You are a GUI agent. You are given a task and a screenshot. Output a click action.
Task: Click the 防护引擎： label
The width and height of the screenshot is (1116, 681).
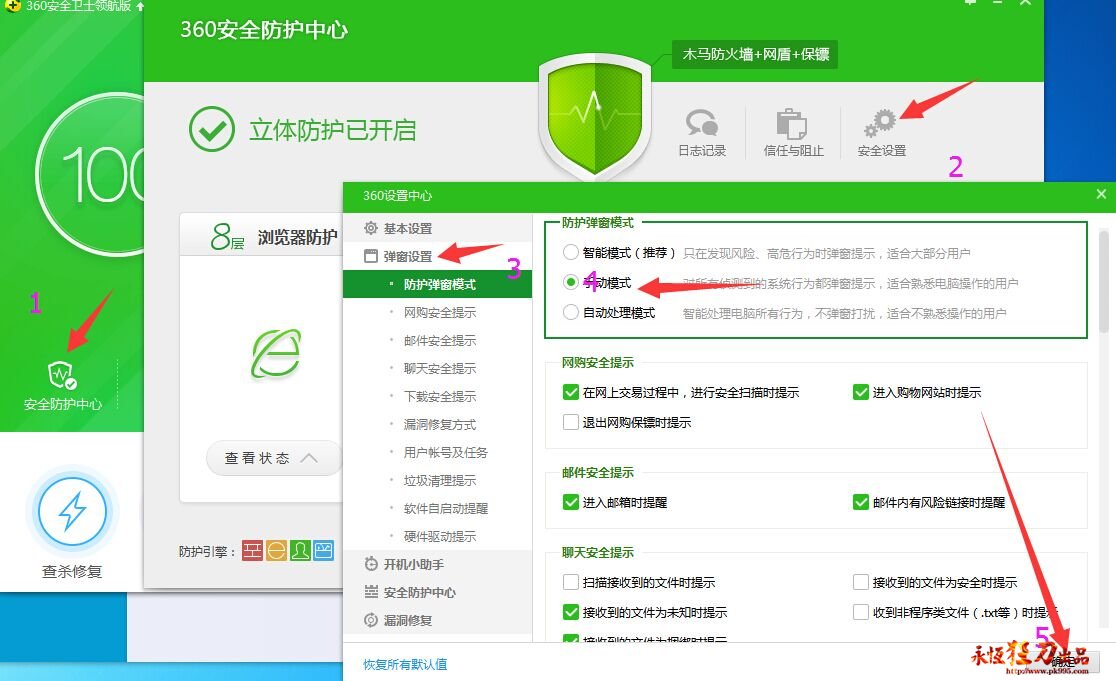(207, 551)
